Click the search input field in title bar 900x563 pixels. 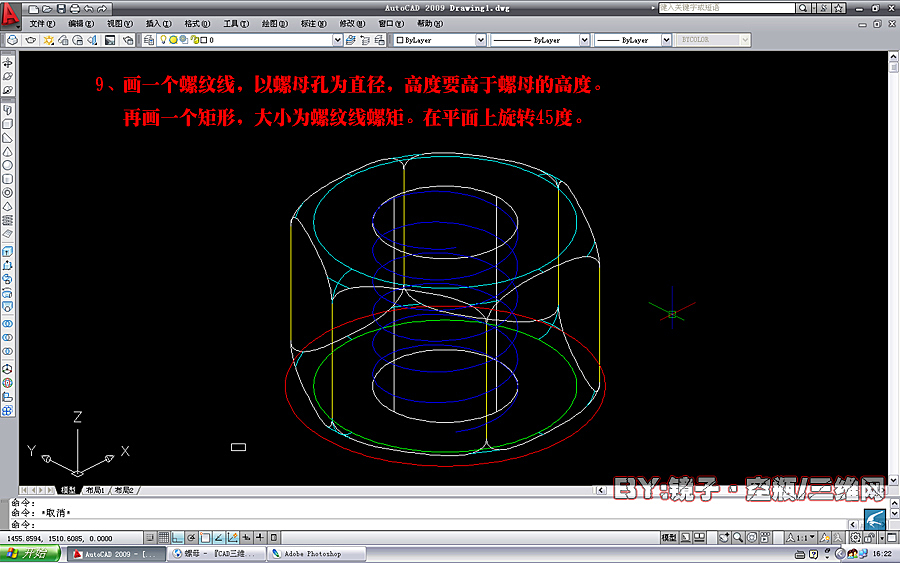coord(727,8)
